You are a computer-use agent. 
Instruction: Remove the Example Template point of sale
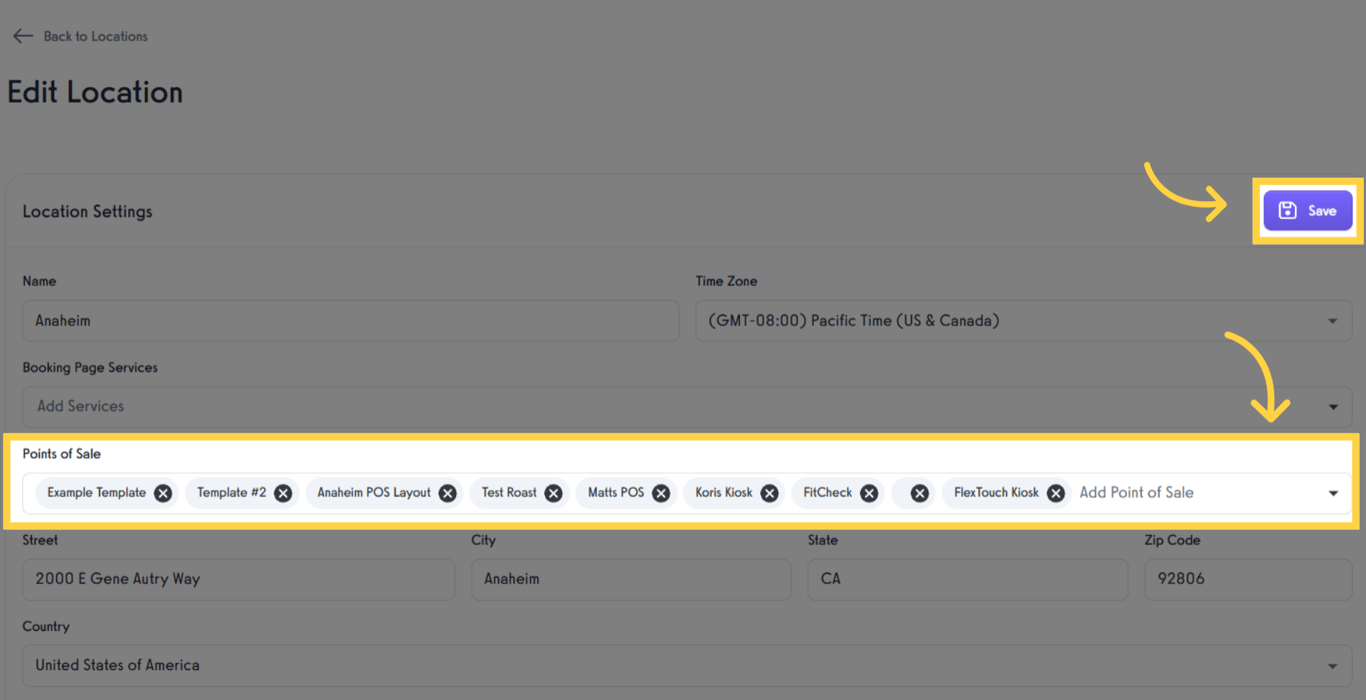[x=162, y=492]
